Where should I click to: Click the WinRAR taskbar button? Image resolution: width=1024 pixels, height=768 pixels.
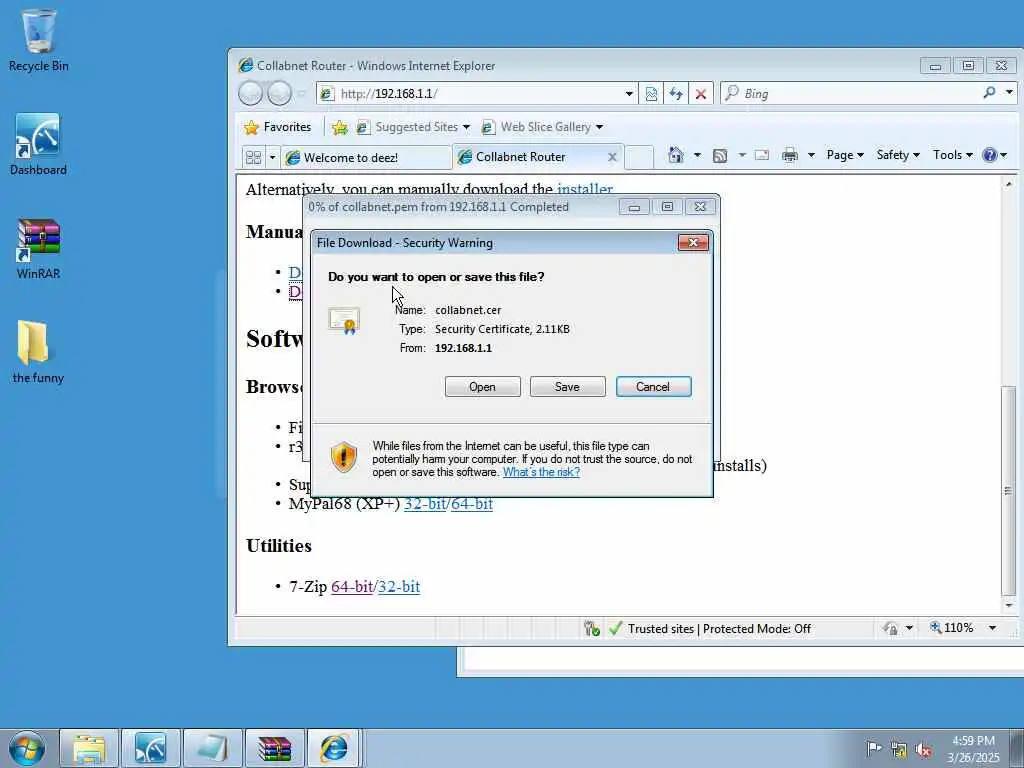click(x=274, y=748)
